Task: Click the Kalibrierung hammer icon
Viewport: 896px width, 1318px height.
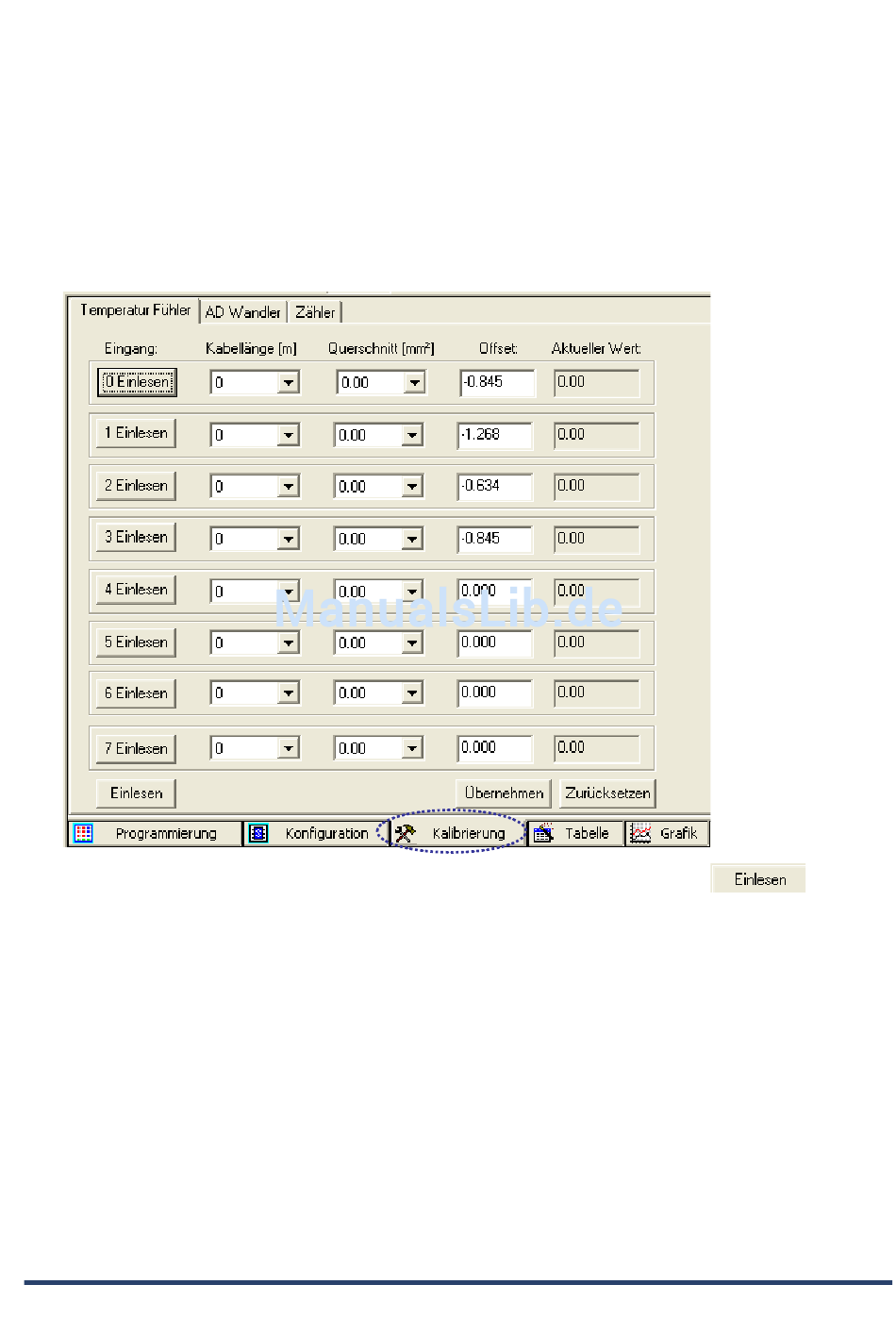Action: [405, 833]
